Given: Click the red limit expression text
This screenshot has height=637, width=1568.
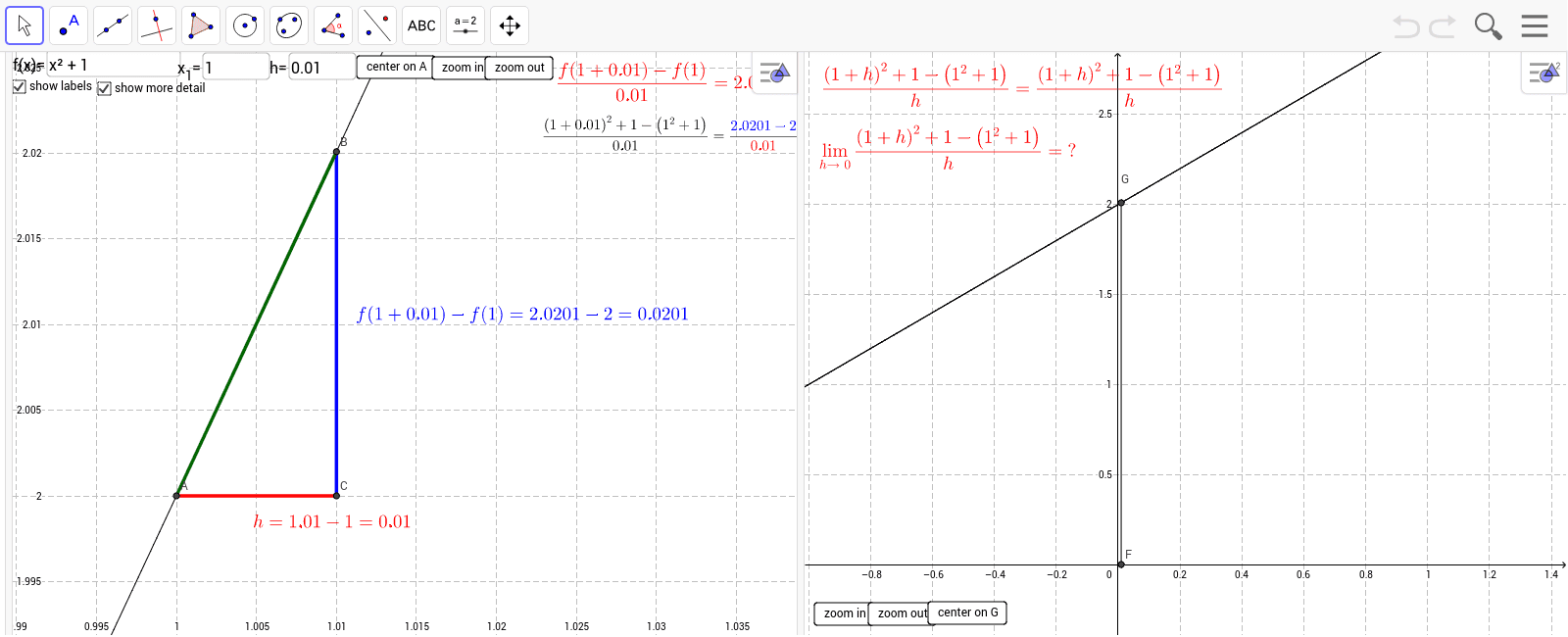Looking at the screenshot, I should pos(948,149).
